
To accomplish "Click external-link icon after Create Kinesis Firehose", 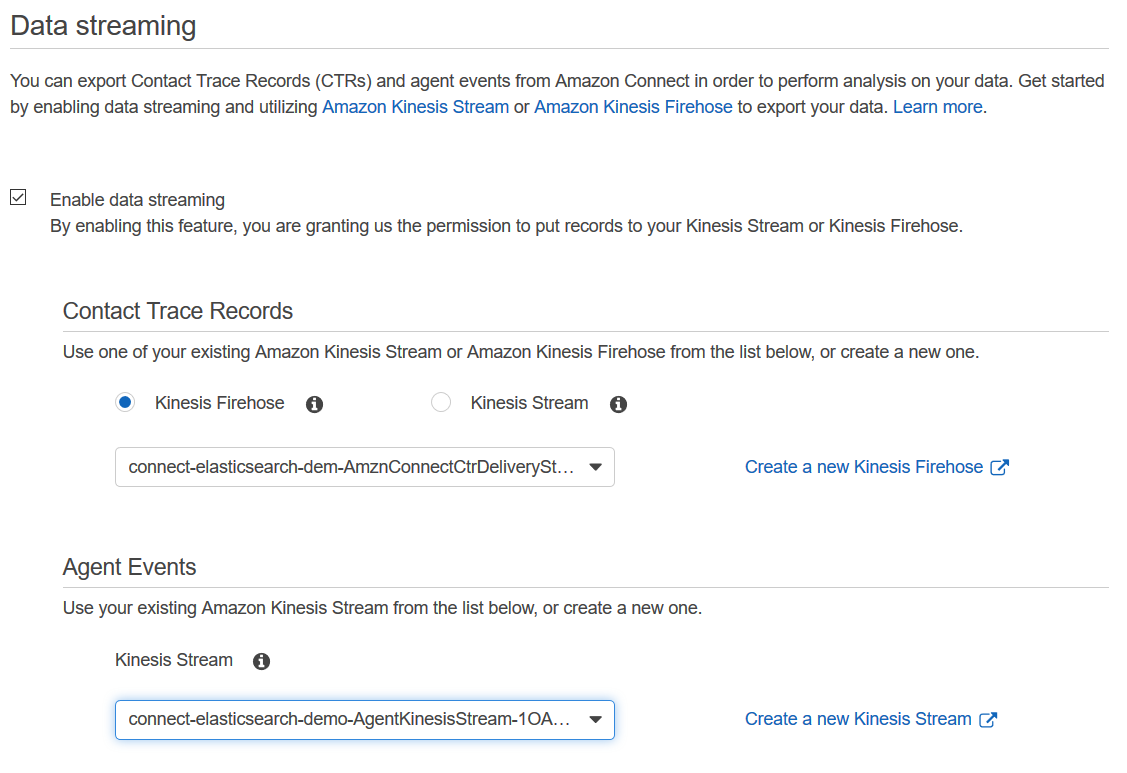I will 999,467.
